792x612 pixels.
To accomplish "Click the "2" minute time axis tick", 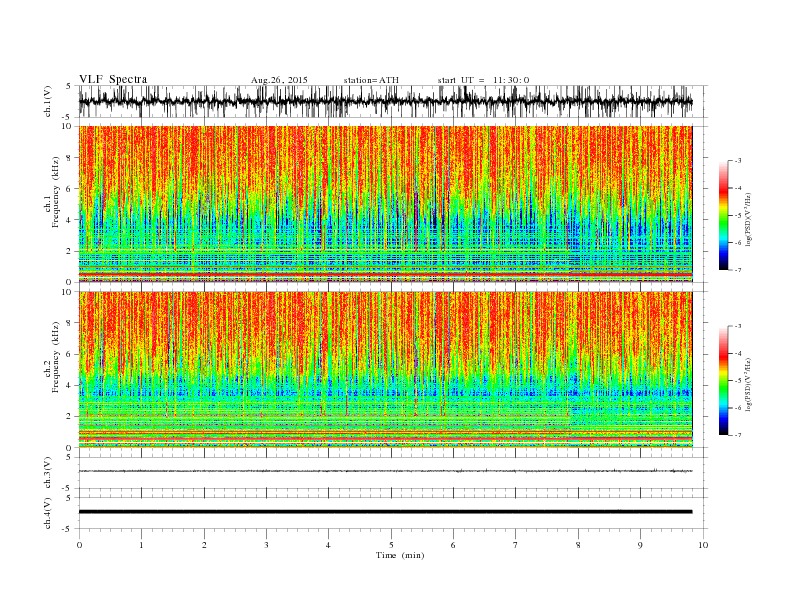I will [x=204, y=545].
